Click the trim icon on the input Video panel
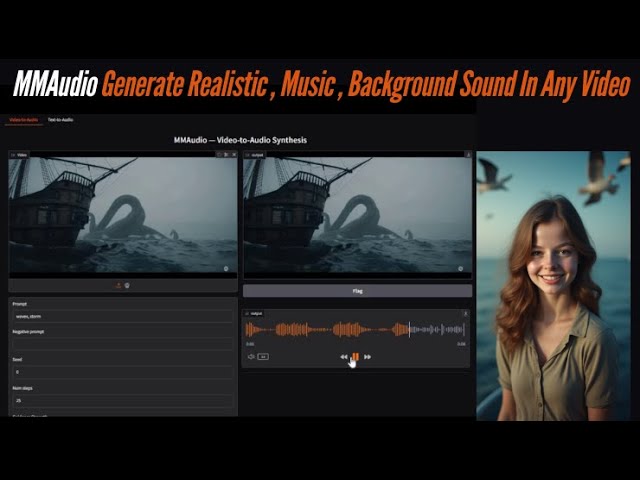 coord(226,155)
